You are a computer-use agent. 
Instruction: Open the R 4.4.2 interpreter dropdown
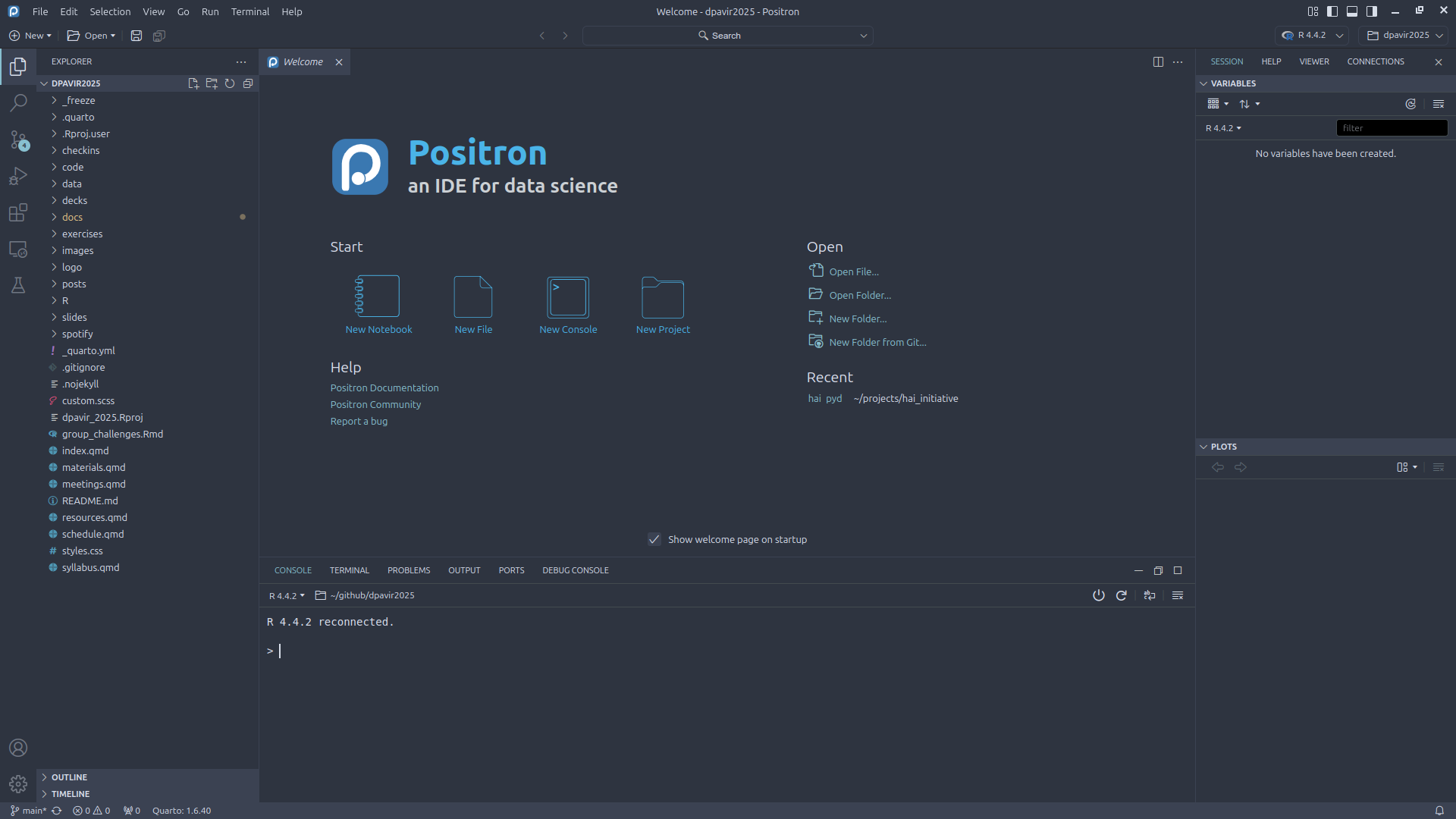click(1313, 35)
